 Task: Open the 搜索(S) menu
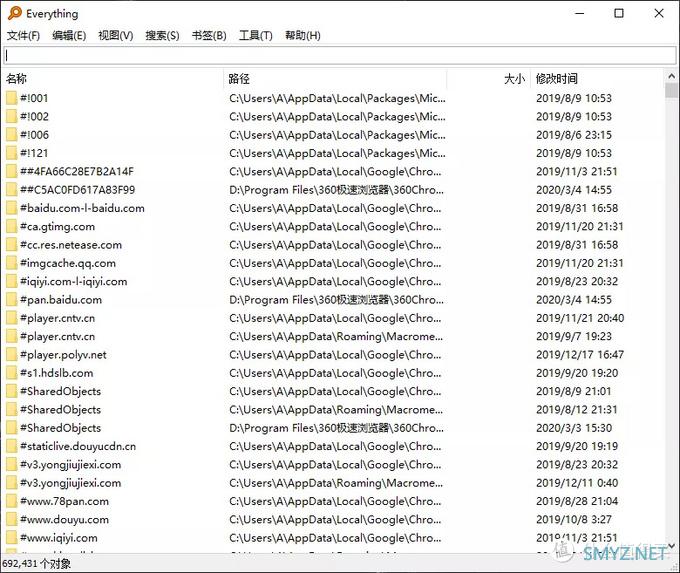pos(162,36)
